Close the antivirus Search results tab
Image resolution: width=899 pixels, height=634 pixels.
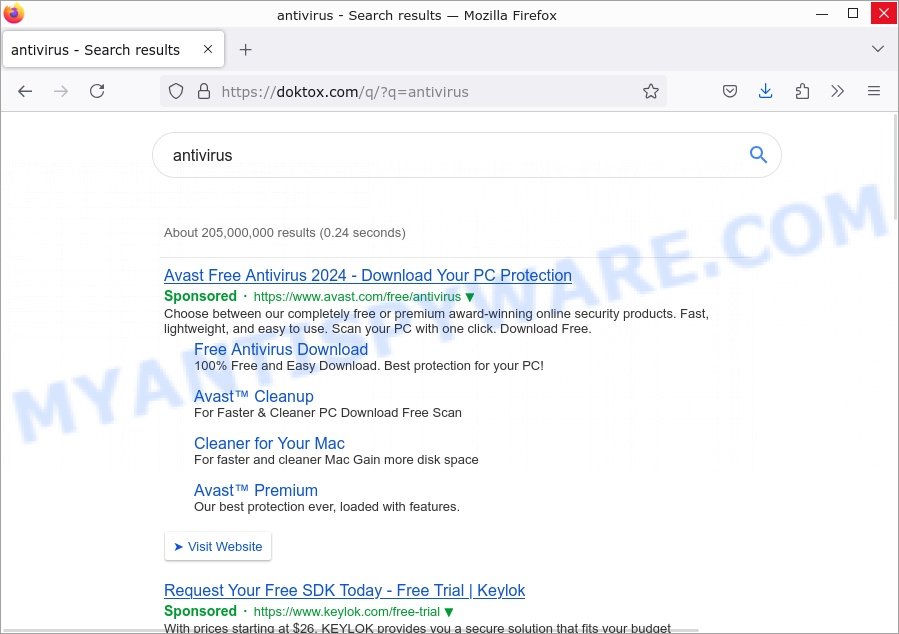tap(208, 49)
